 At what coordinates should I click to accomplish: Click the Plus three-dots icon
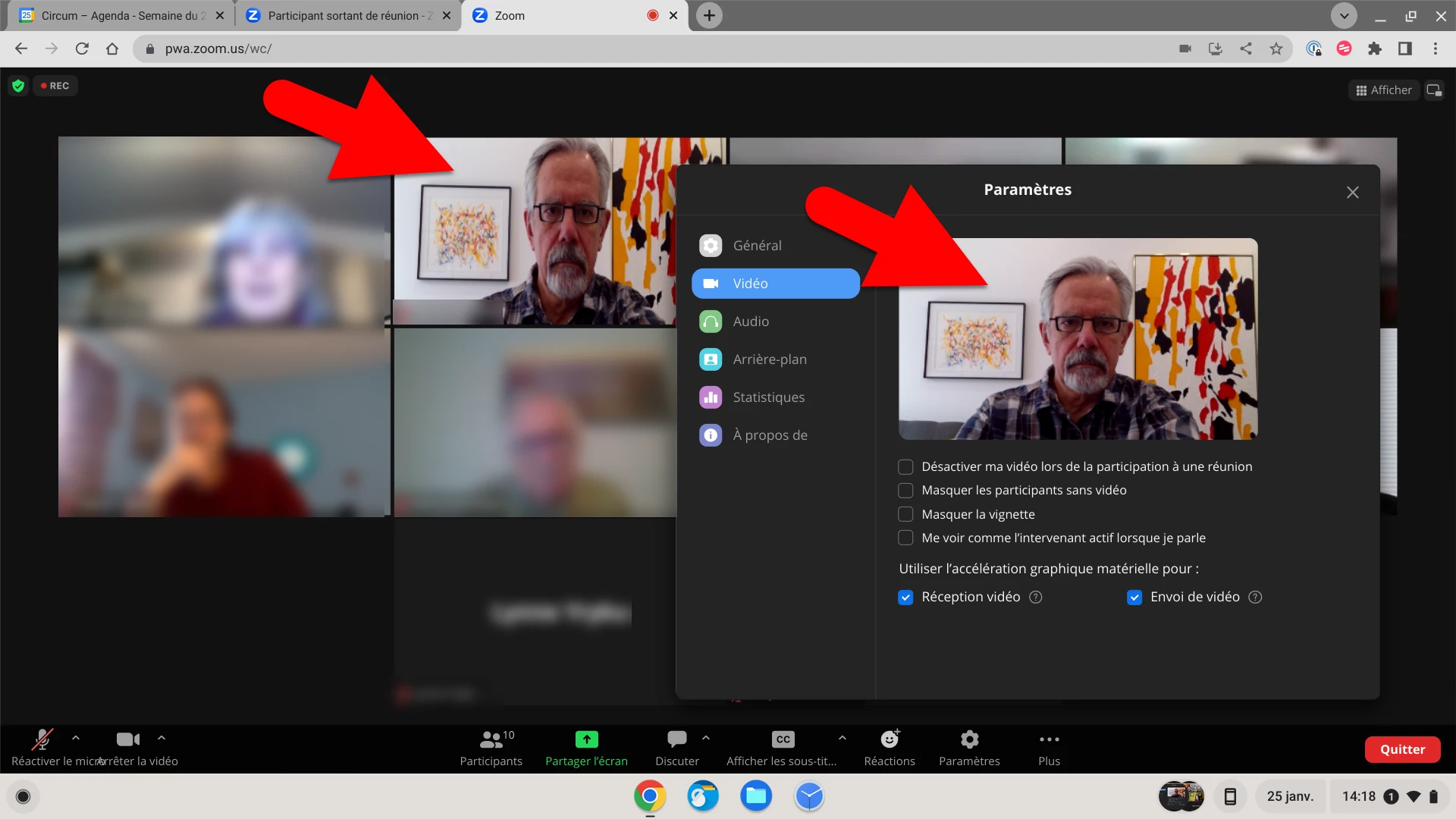point(1049,739)
